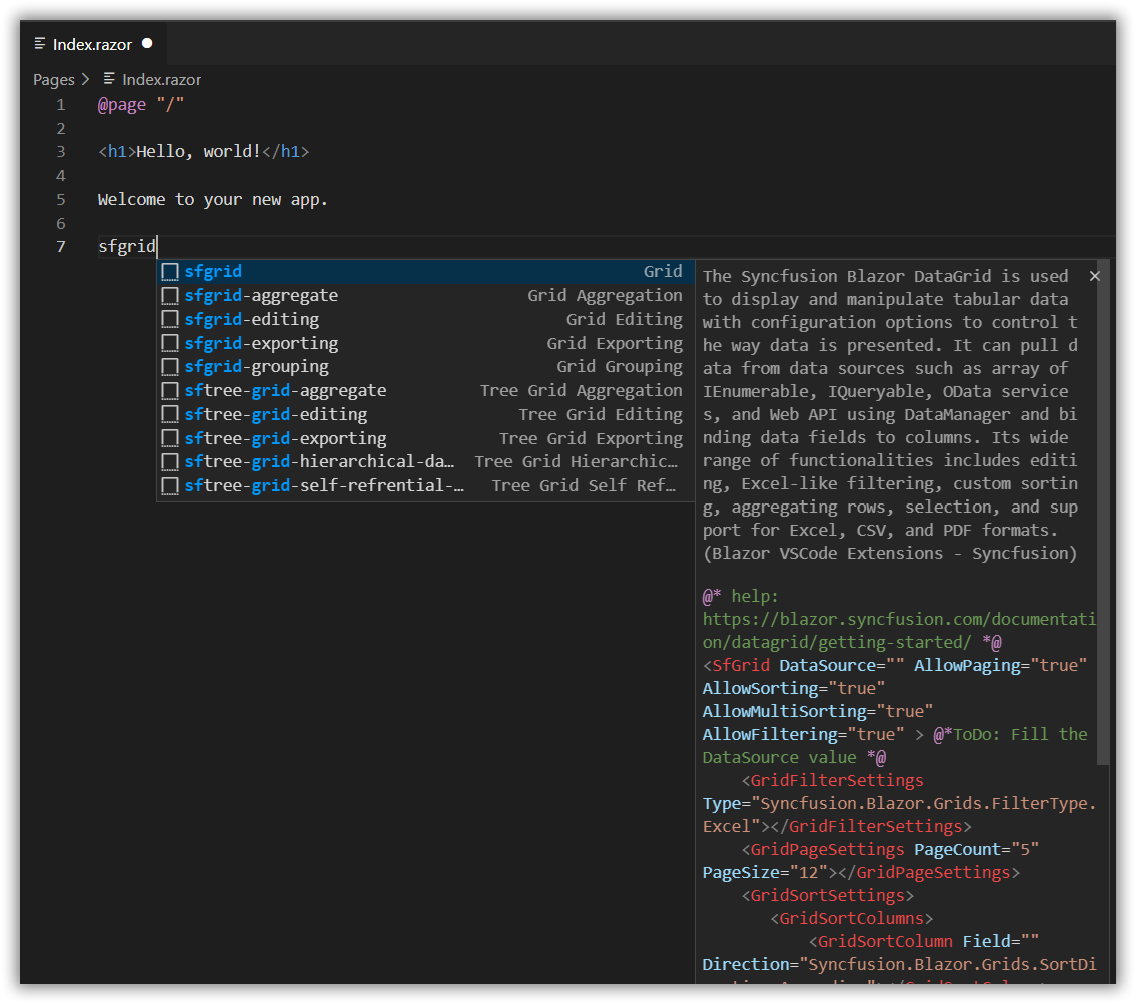Click unsaved dot on Index.razor tab
The image size is (1136, 1004).
(x=147, y=44)
